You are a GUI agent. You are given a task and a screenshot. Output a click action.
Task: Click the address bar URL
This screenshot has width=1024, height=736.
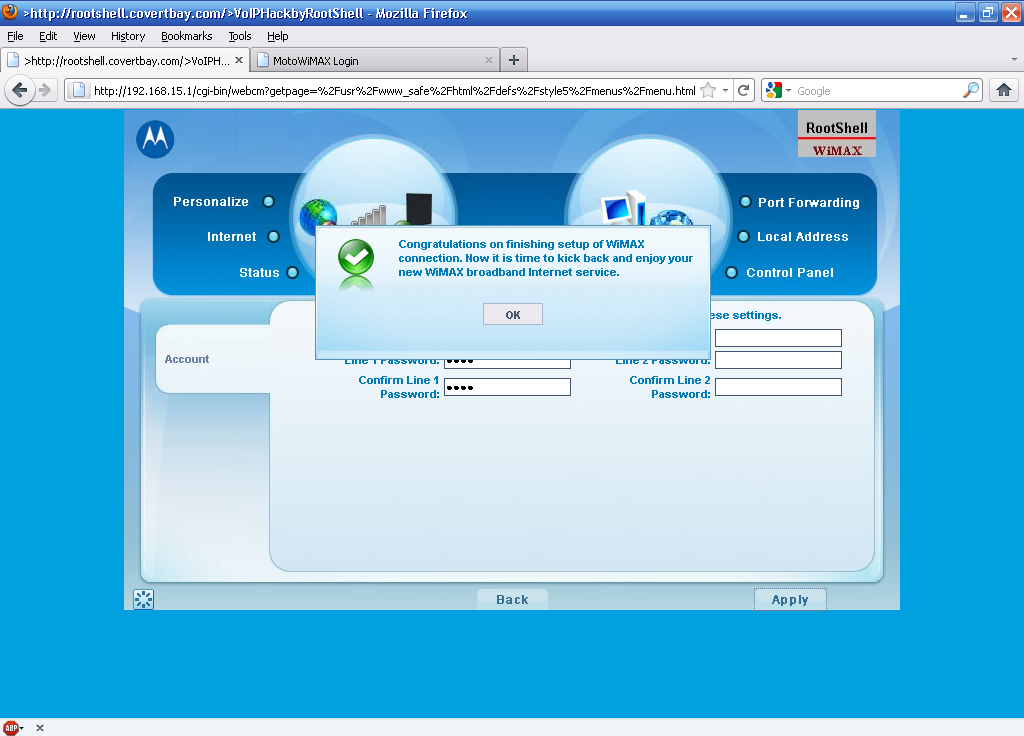pyautogui.click(x=394, y=91)
